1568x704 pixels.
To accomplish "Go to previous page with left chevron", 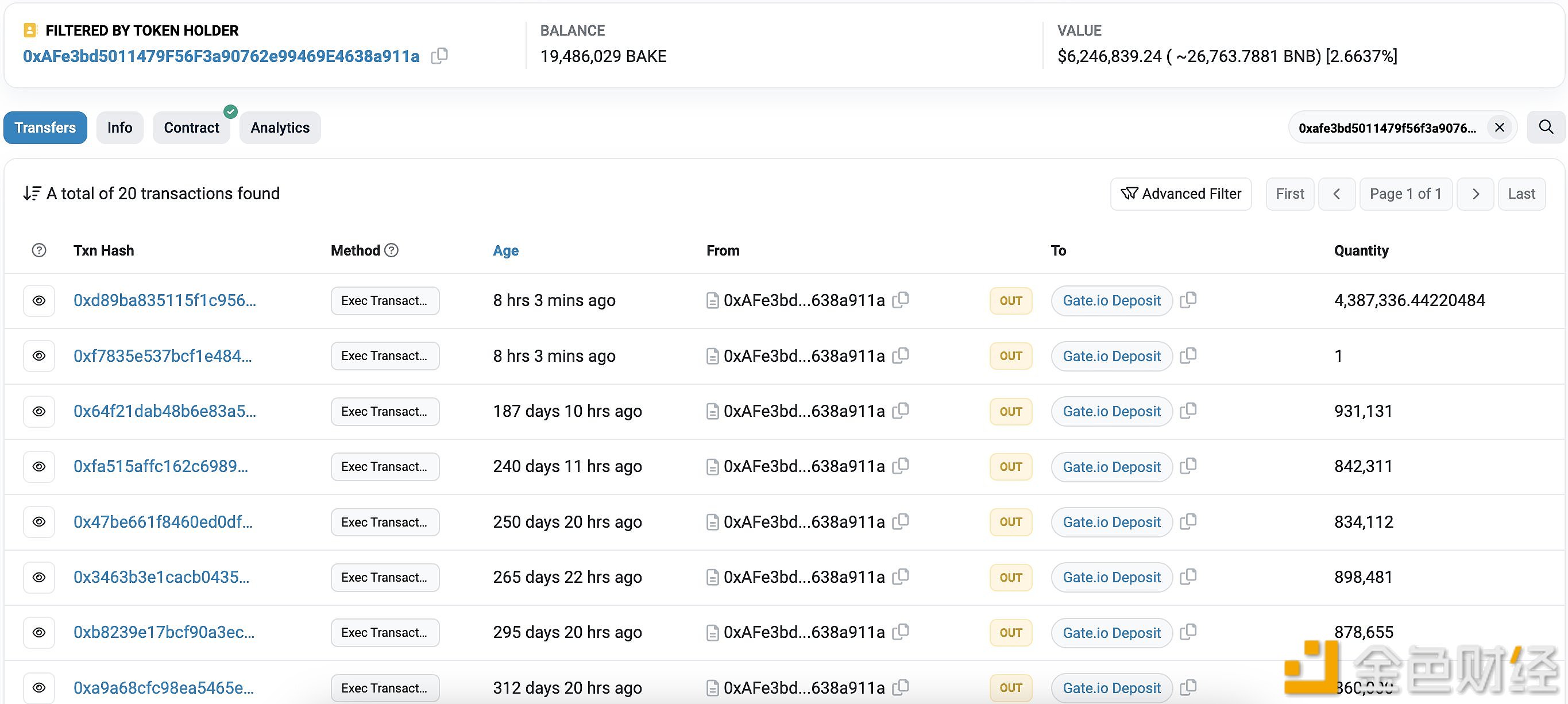I will point(1337,194).
